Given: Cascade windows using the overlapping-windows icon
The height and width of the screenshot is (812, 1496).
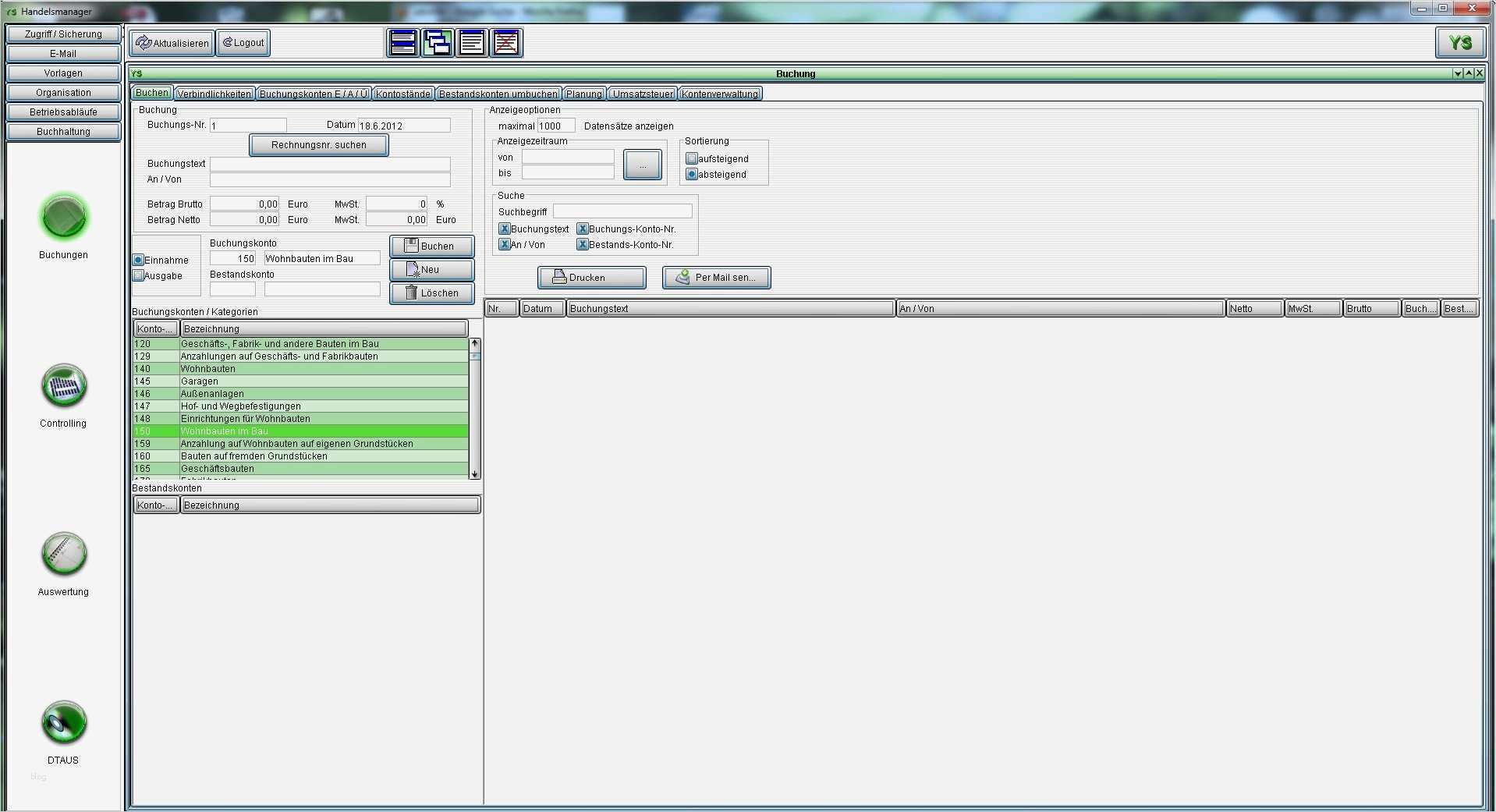Looking at the screenshot, I should coord(438,43).
